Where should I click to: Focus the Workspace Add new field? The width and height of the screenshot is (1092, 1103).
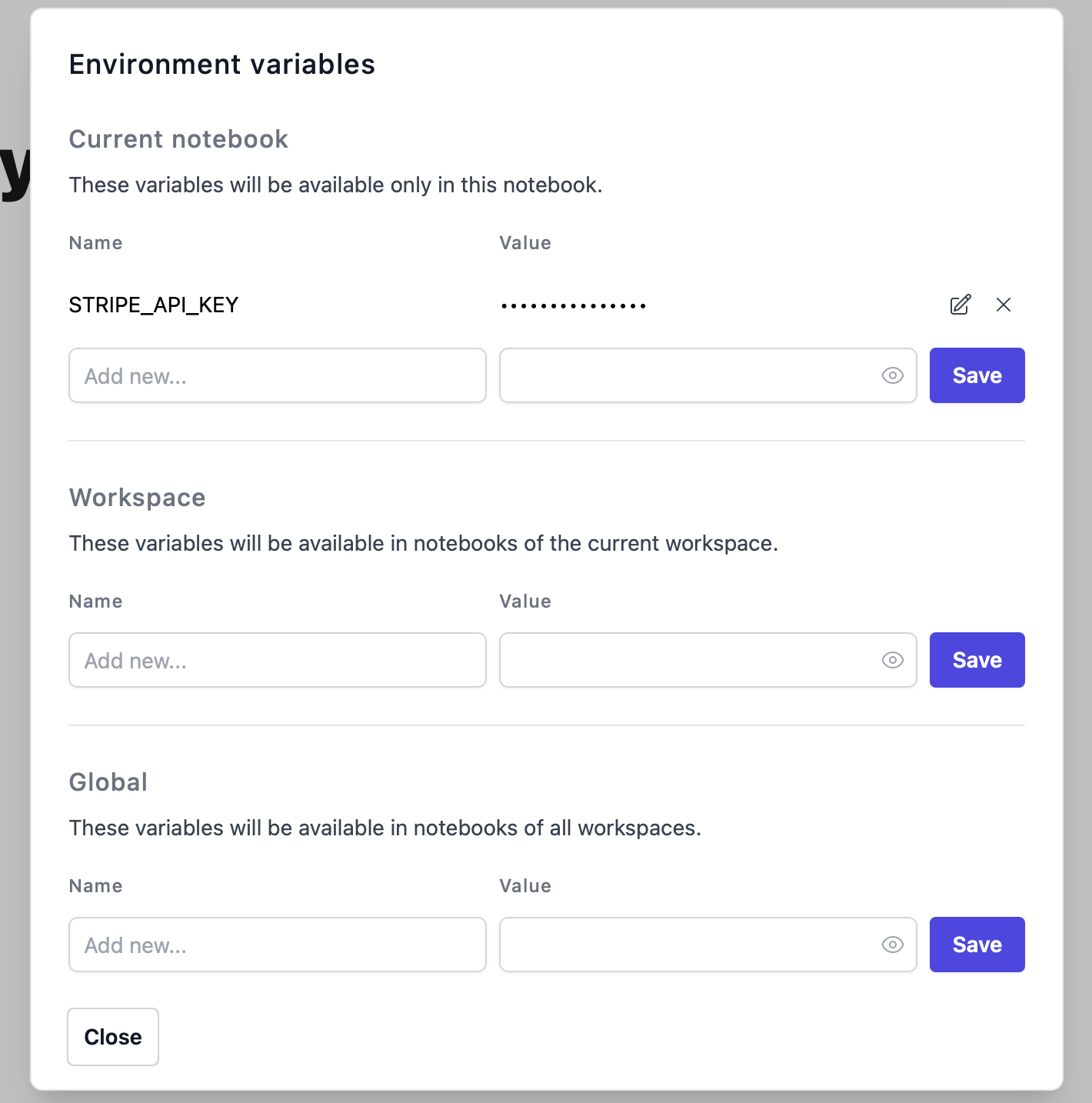point(277,660)
